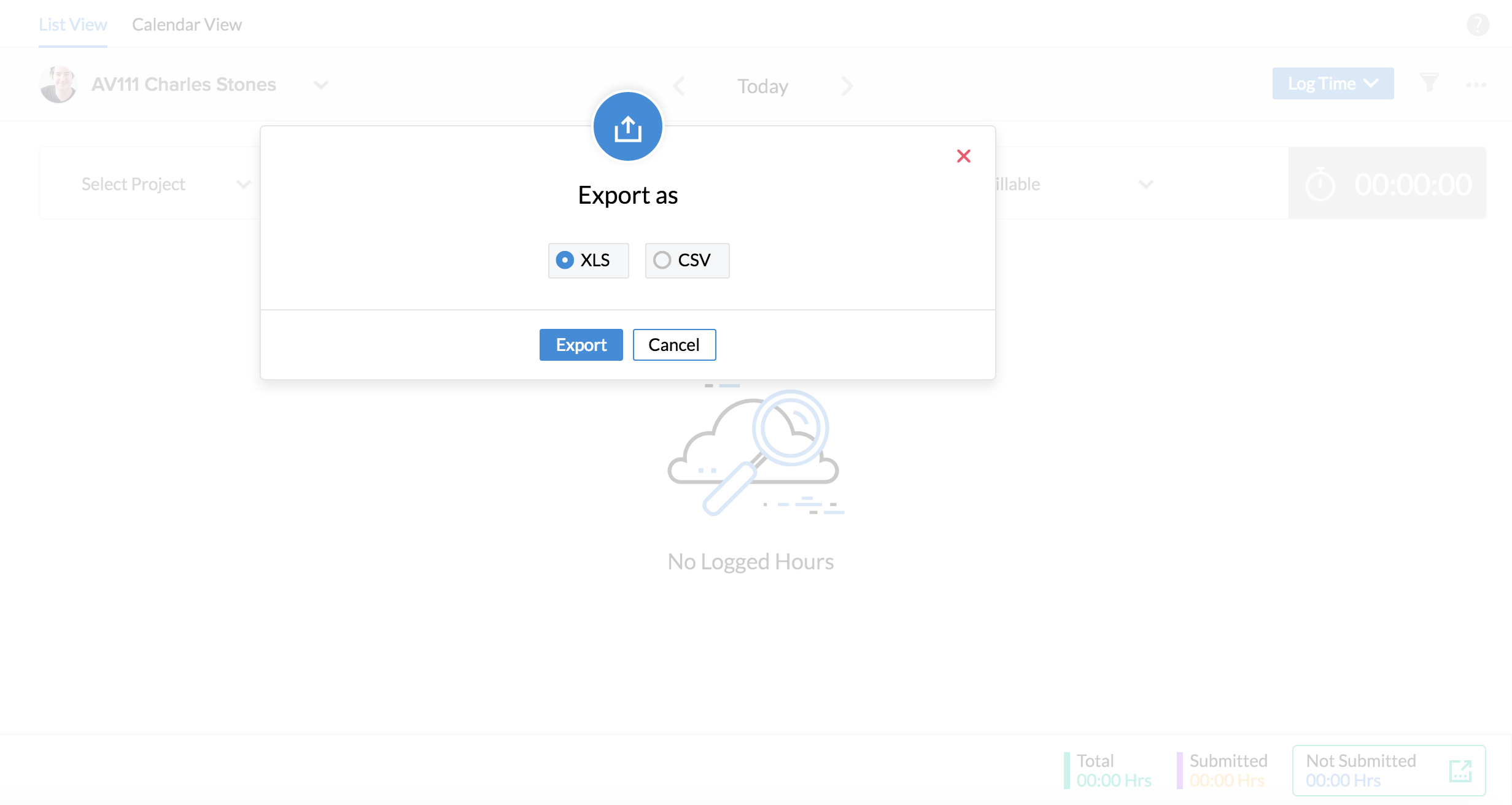Cancel the export dialog

[673, 345]
